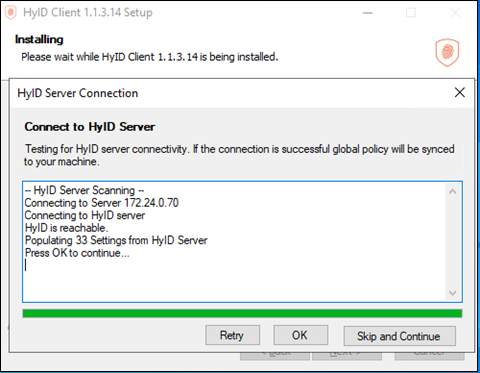
Task: Click the Retry button
Action: pos(232,335)
